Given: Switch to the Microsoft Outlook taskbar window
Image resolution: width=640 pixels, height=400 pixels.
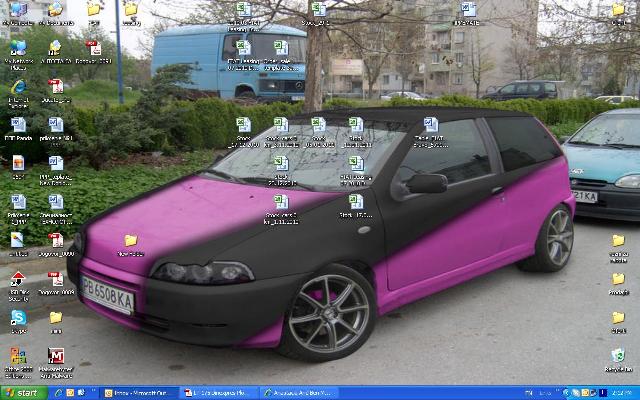Looking at the screenshot, I should click(140, 393).
